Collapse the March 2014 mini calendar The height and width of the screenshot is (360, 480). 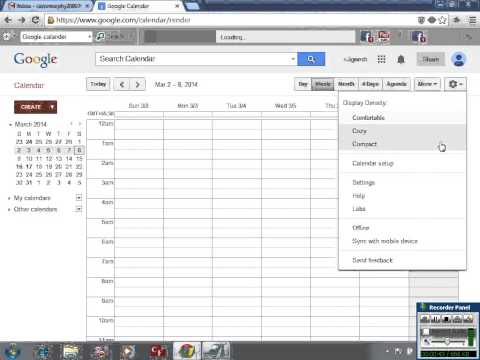tap(10, 124)
